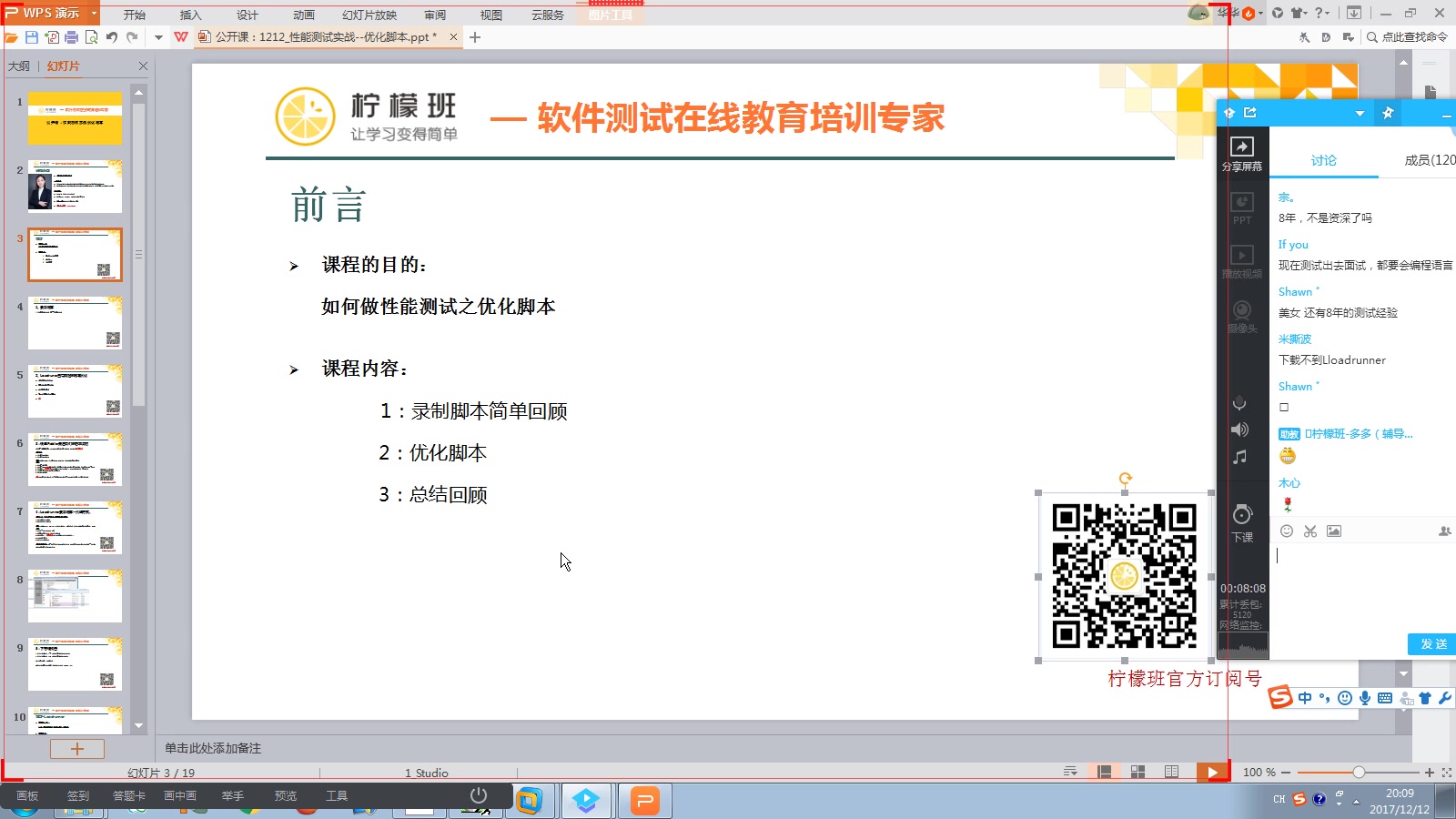Switch to slide sorter view
This screenshot has width=1456, height=819.
point(1137,773)
